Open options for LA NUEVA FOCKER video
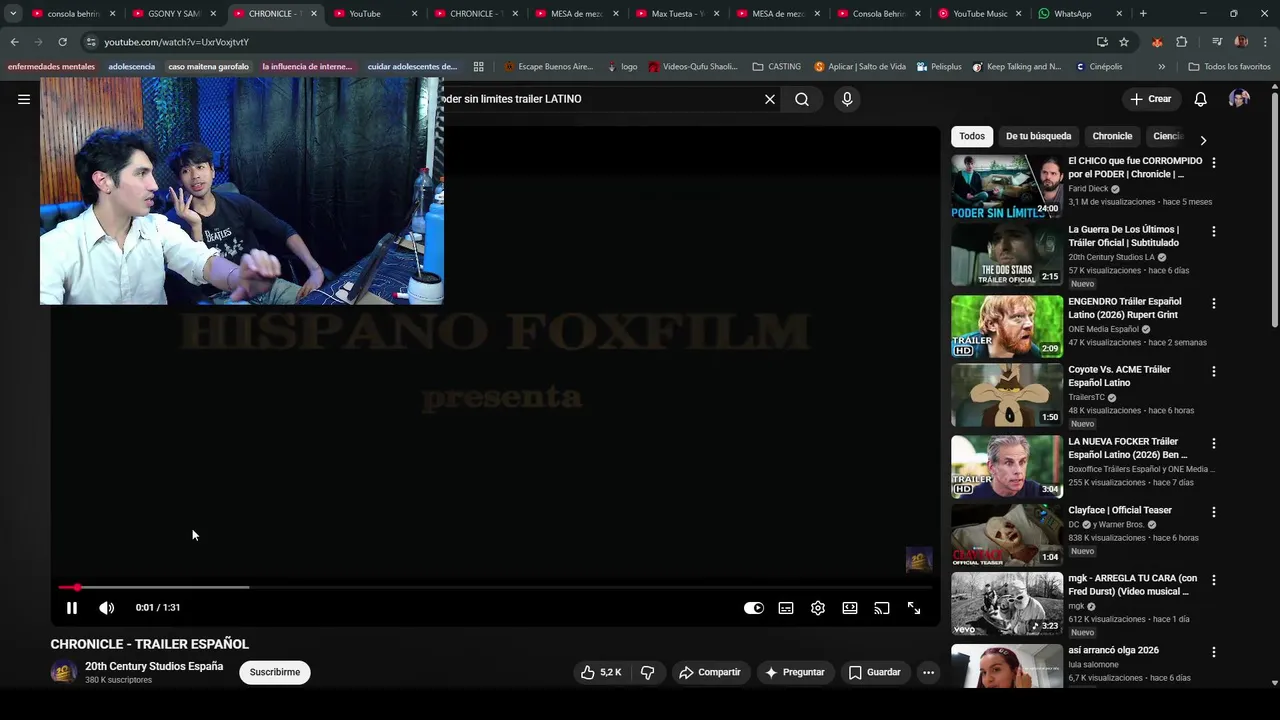1280x720 pixels. (1214, 443)
